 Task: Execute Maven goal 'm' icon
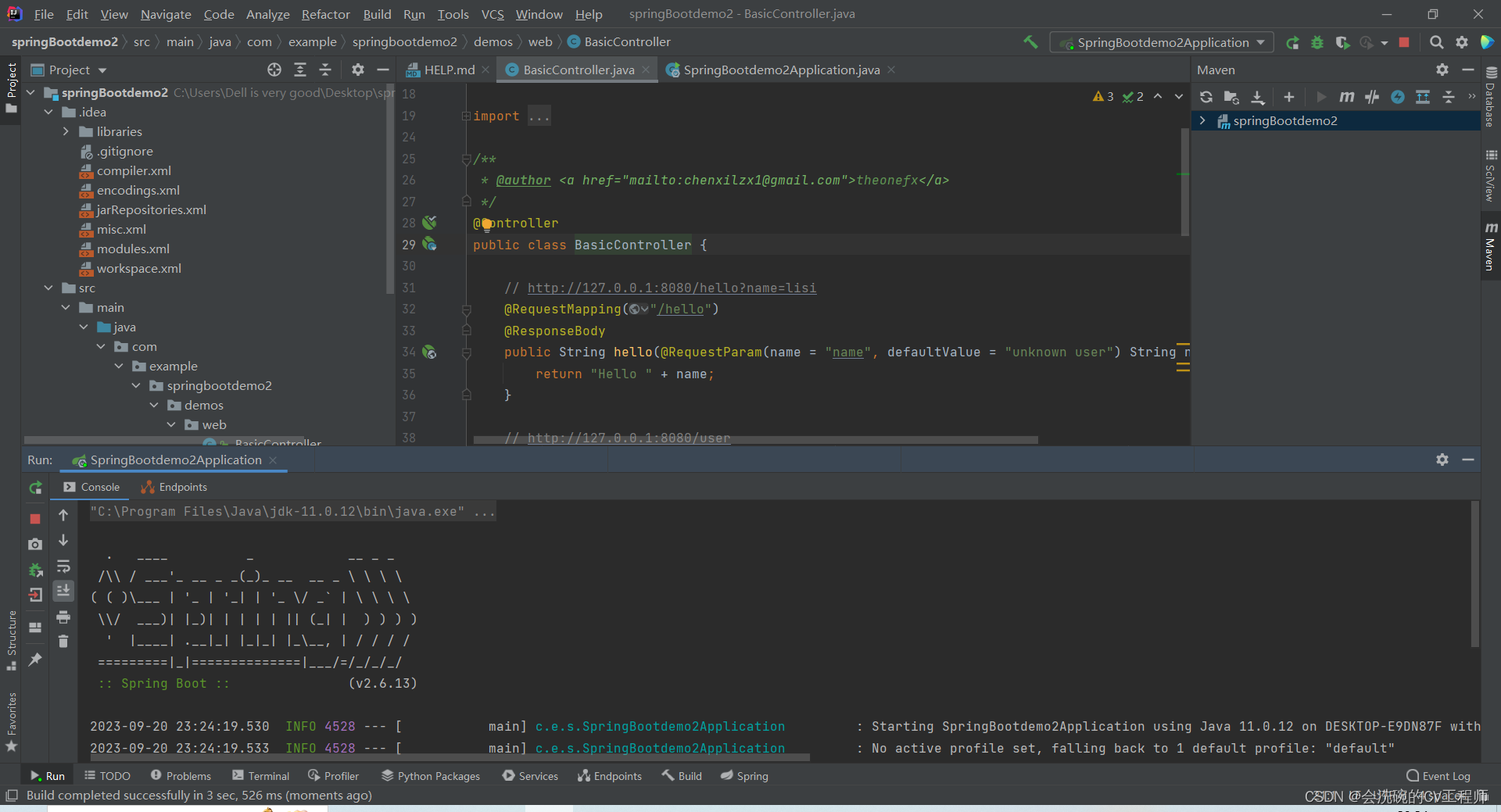(1346, 97)
